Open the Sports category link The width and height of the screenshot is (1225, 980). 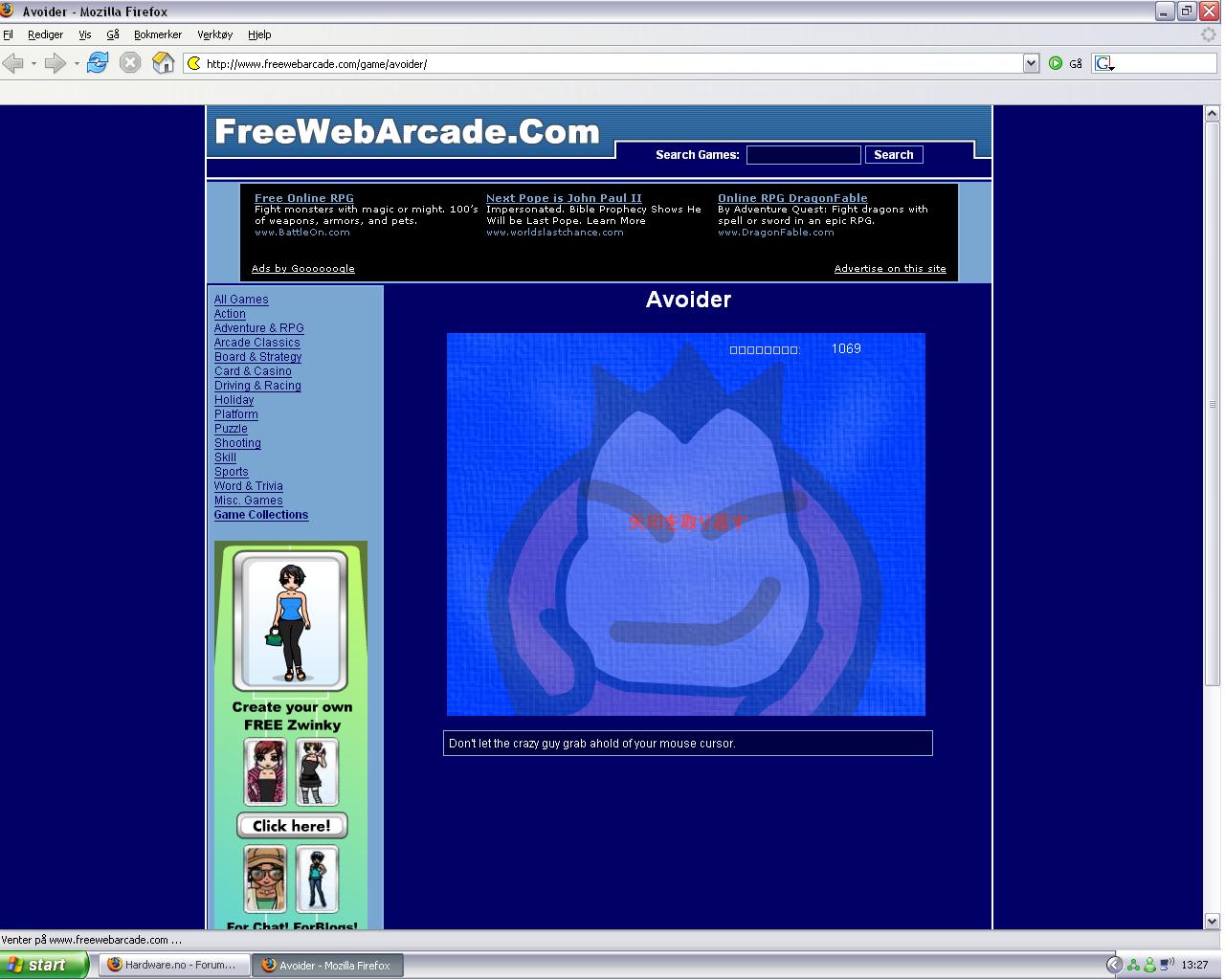click(232, 472)
